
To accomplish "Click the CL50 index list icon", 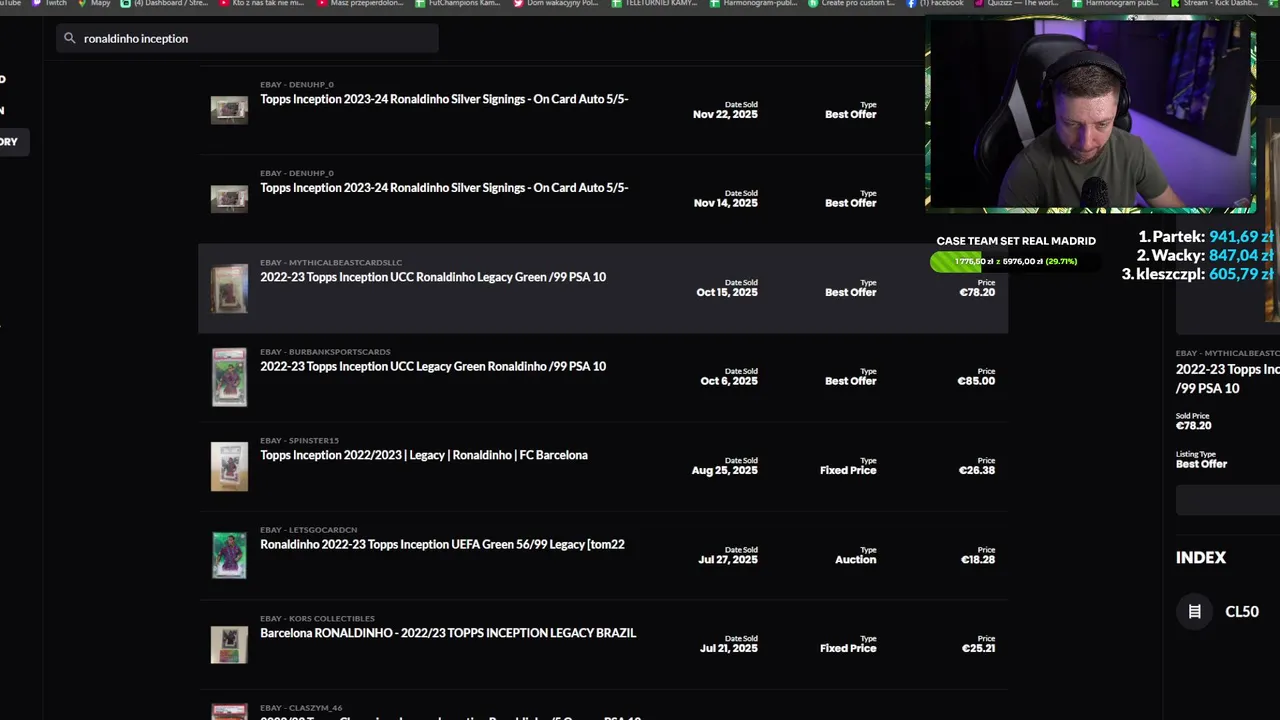I will click(1194, 611).
